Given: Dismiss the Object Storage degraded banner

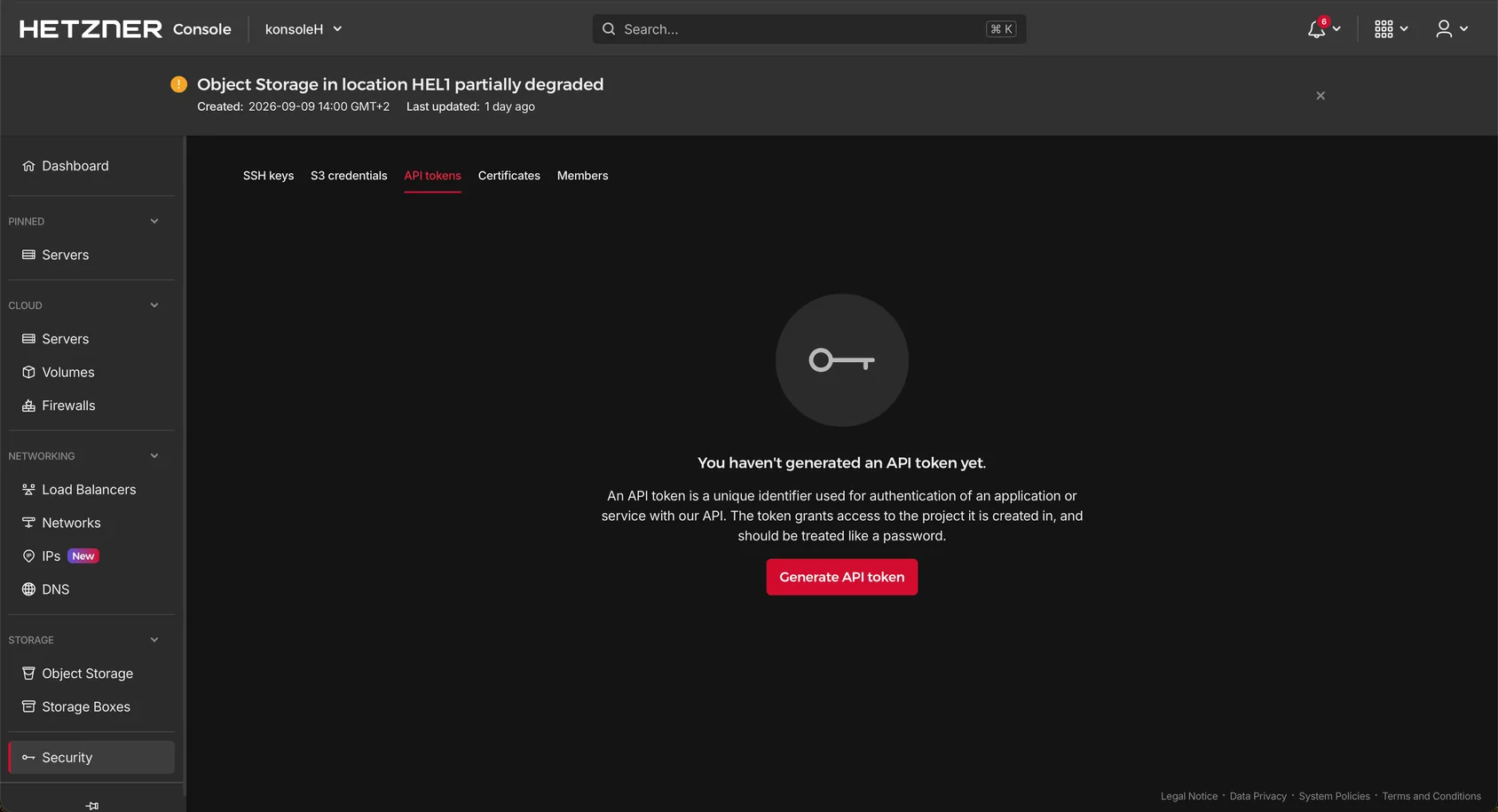Looking at the screenshot, I should 1321,96.
